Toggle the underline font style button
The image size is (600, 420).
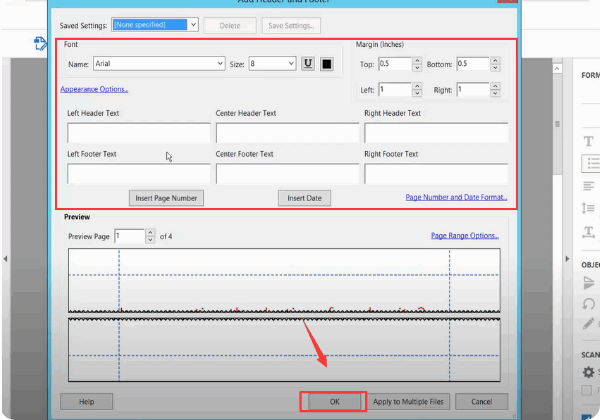[308, 64]
